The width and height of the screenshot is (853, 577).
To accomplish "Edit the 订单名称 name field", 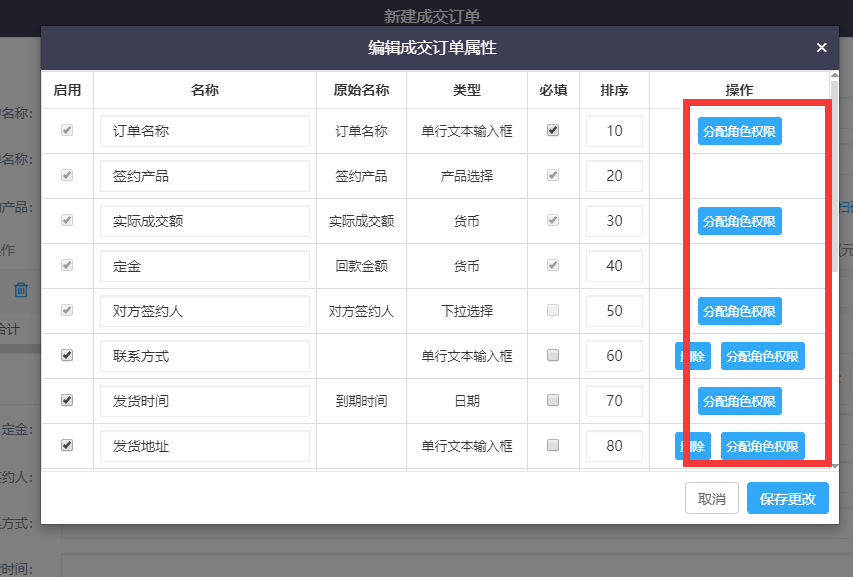I will click(205, 131).
